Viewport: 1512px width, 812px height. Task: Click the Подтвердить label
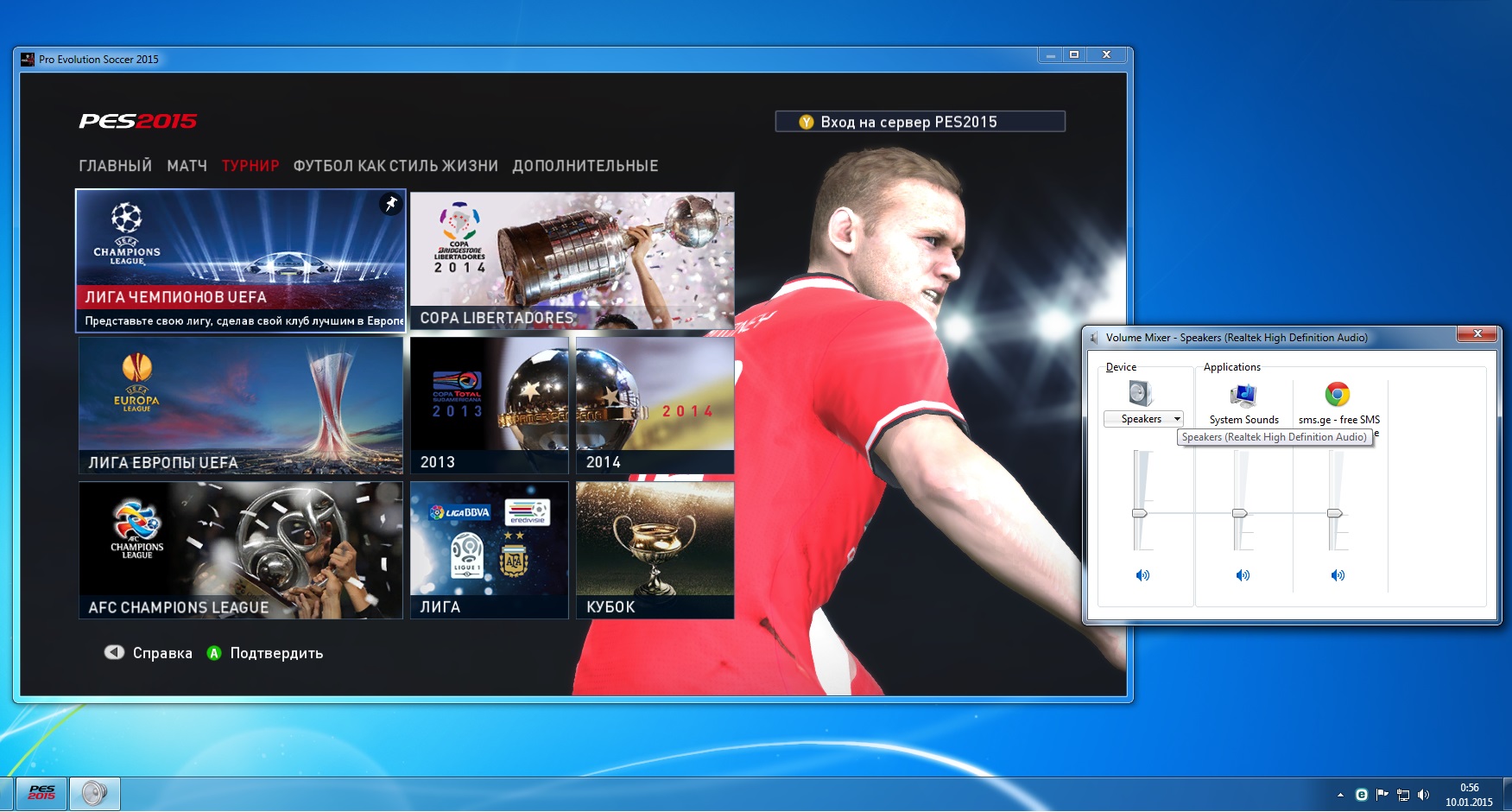tap(276, 653)
